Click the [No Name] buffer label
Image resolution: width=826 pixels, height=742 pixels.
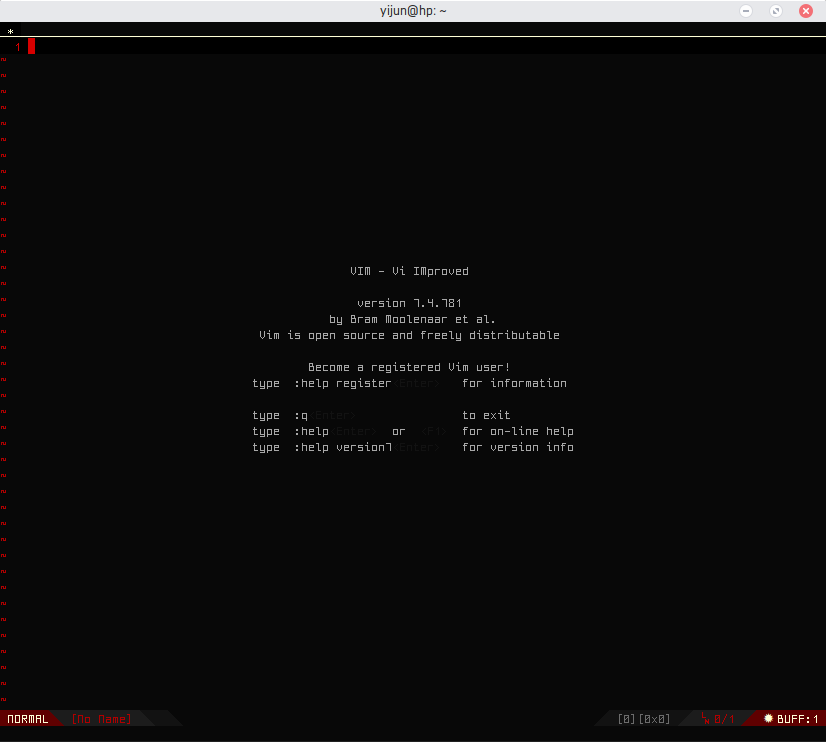[101, 719]
